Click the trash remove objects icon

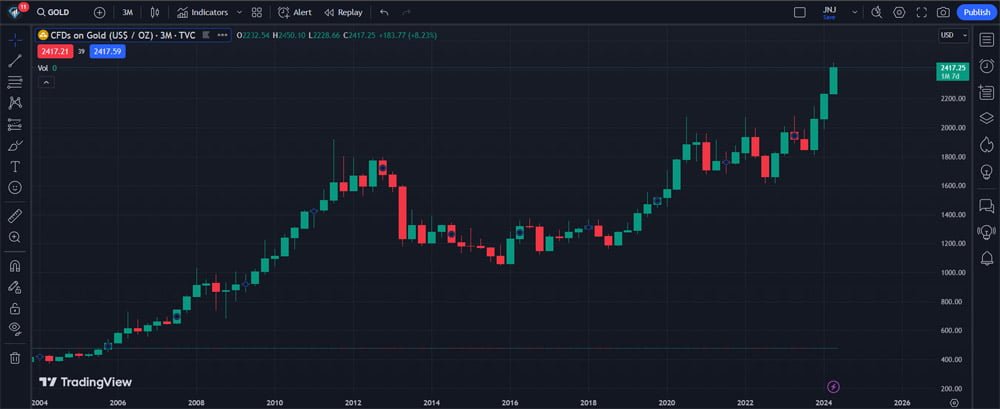coord(15,358)
